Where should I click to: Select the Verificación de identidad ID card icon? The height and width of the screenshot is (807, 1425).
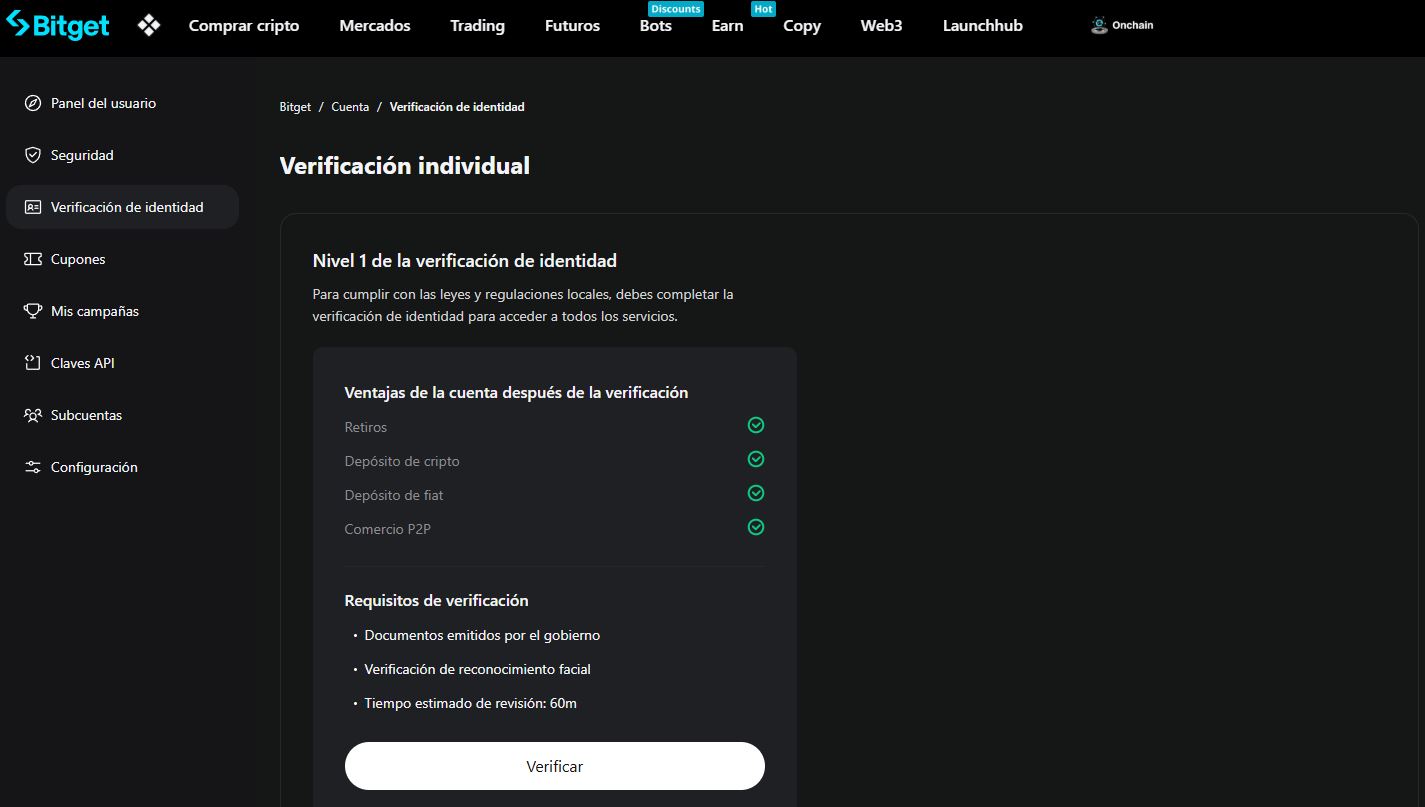[31, 207]
